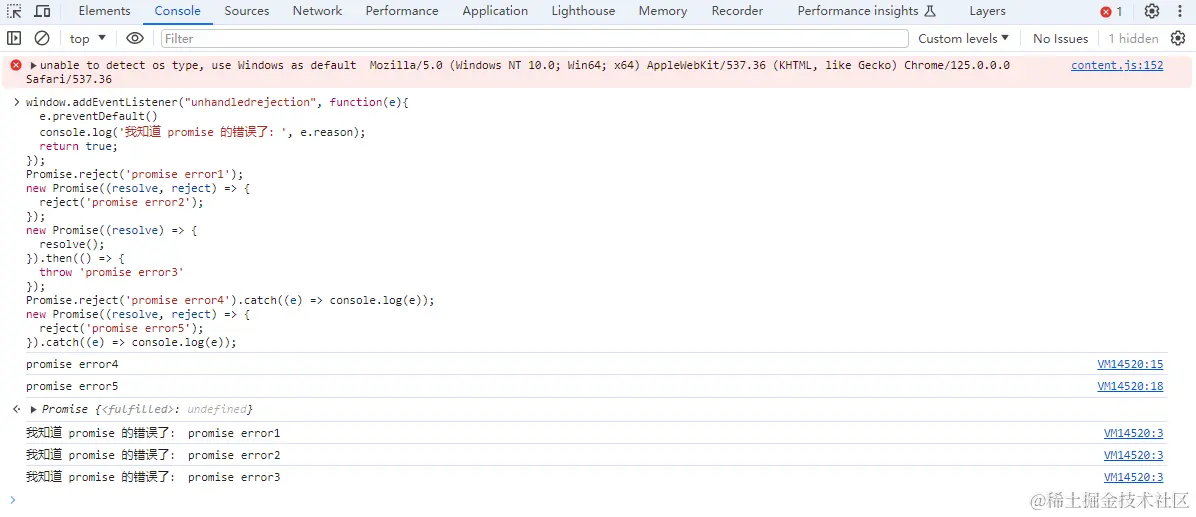Viewport: 1196px width, 517px height.
Task: Open the Performance insights tab
Action: point(866,11)
